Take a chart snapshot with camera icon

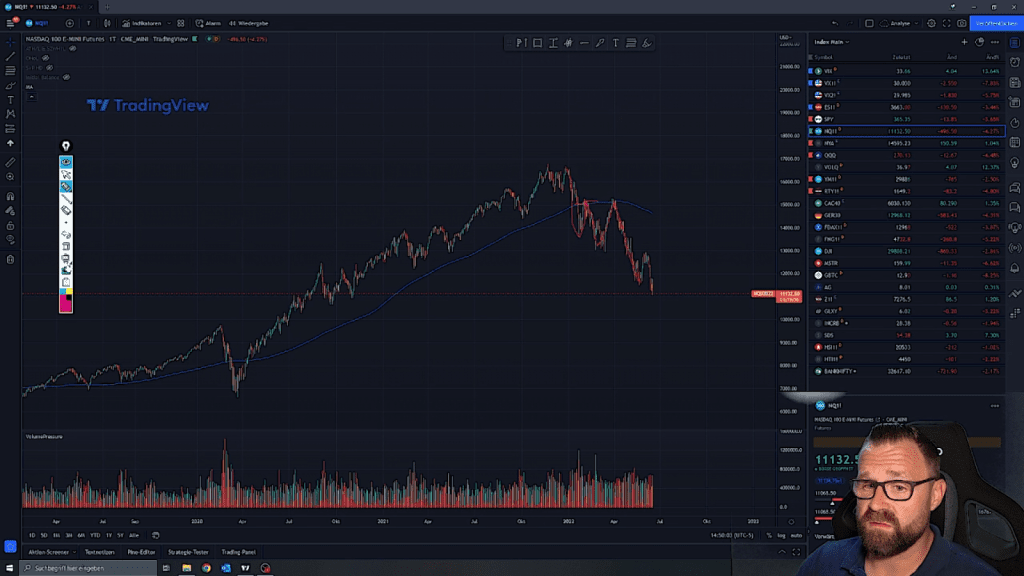coord(962,23)
